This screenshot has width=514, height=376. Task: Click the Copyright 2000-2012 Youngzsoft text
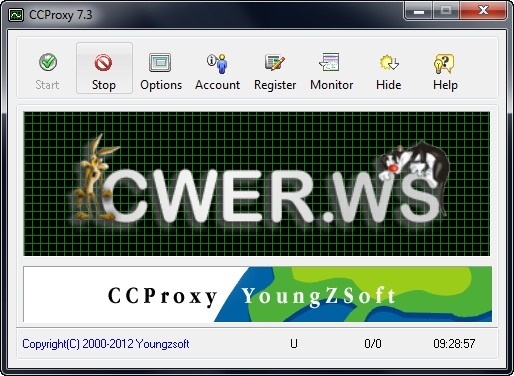point(106,344)
